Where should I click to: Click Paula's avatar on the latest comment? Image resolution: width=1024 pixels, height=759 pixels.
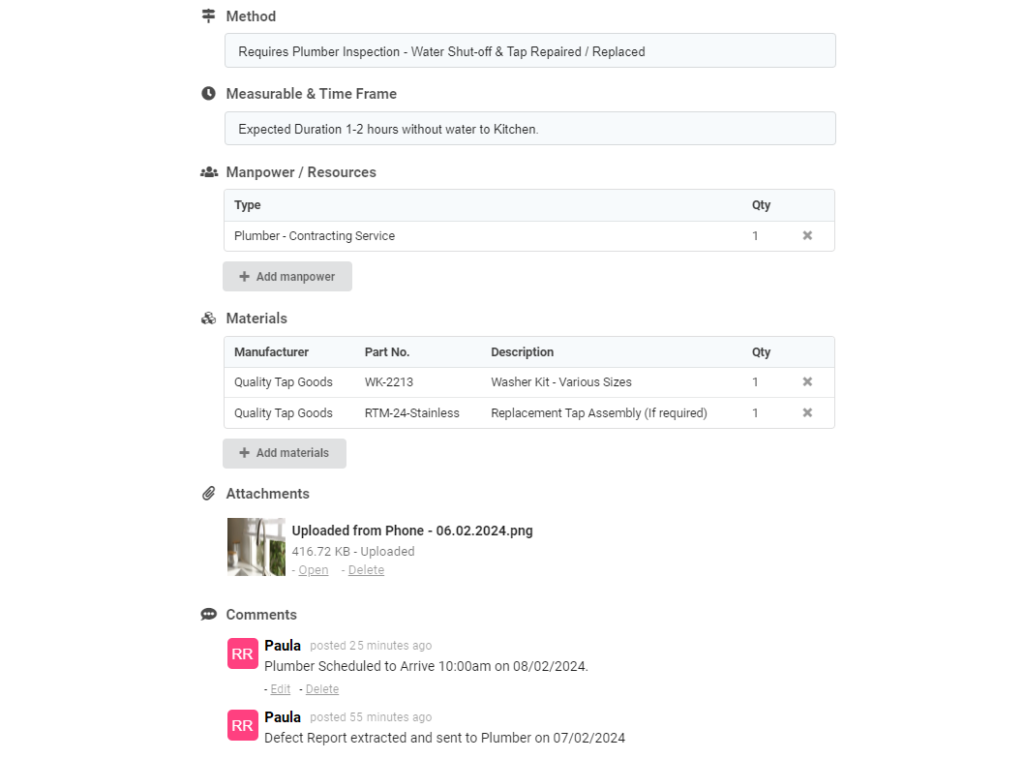(243, 654)
